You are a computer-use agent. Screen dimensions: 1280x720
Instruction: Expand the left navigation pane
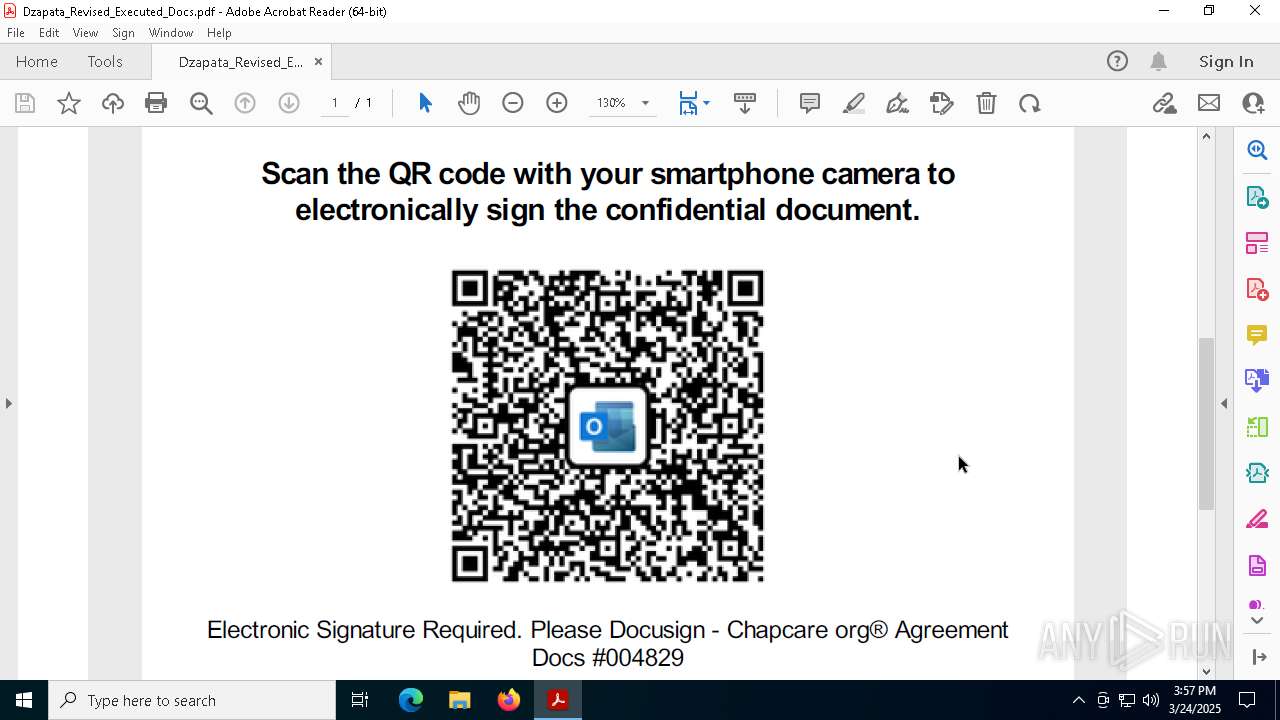(8, 403)
